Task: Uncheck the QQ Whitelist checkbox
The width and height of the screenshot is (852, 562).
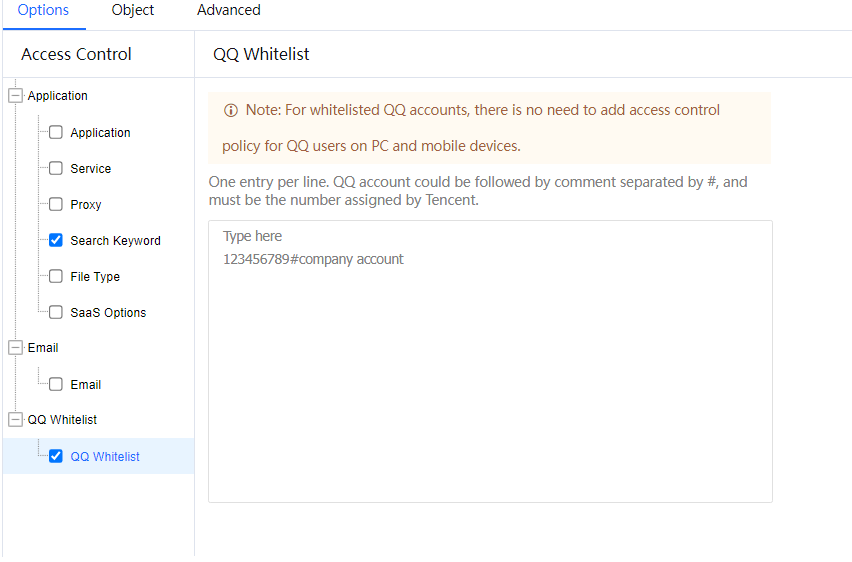Action: (56, 456)
